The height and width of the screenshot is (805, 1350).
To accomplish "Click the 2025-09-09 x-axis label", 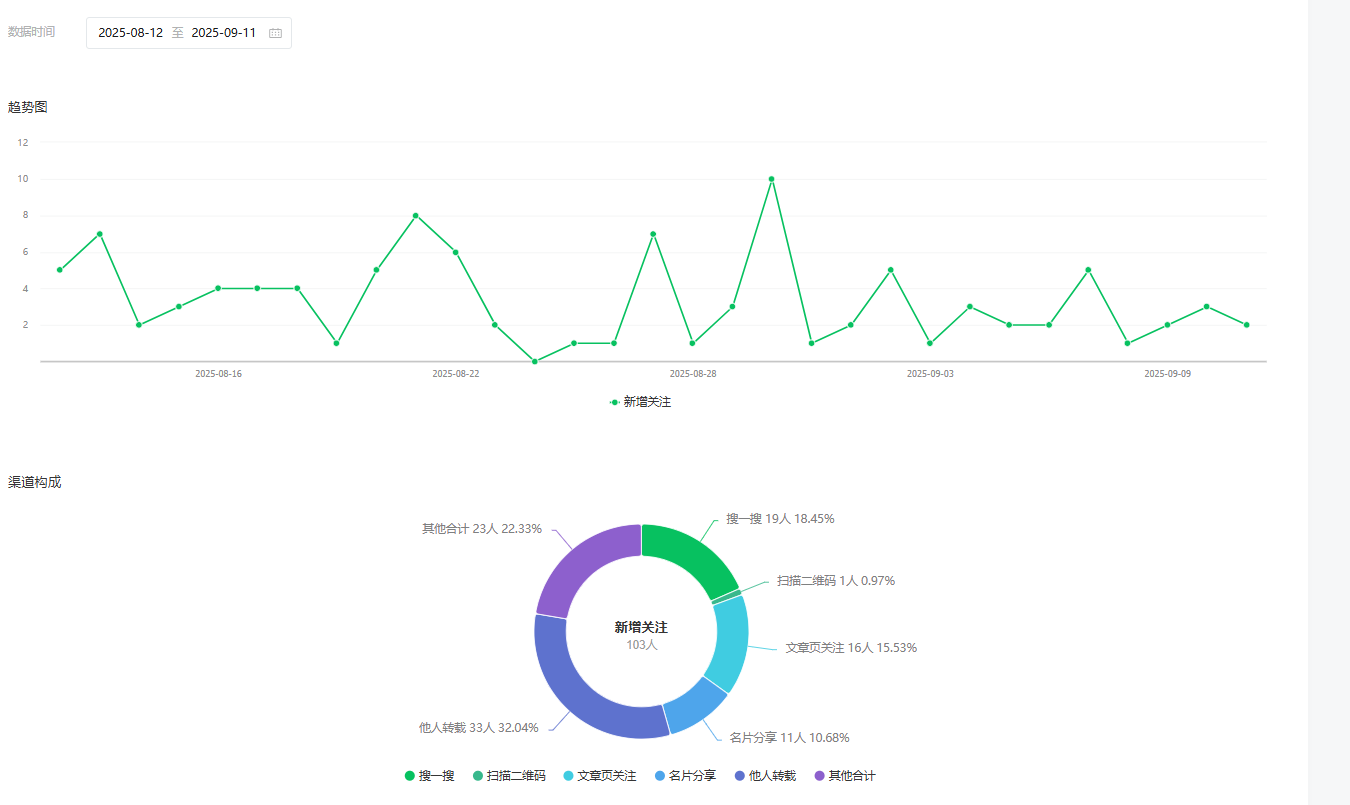I will (x=1167, y=374).
